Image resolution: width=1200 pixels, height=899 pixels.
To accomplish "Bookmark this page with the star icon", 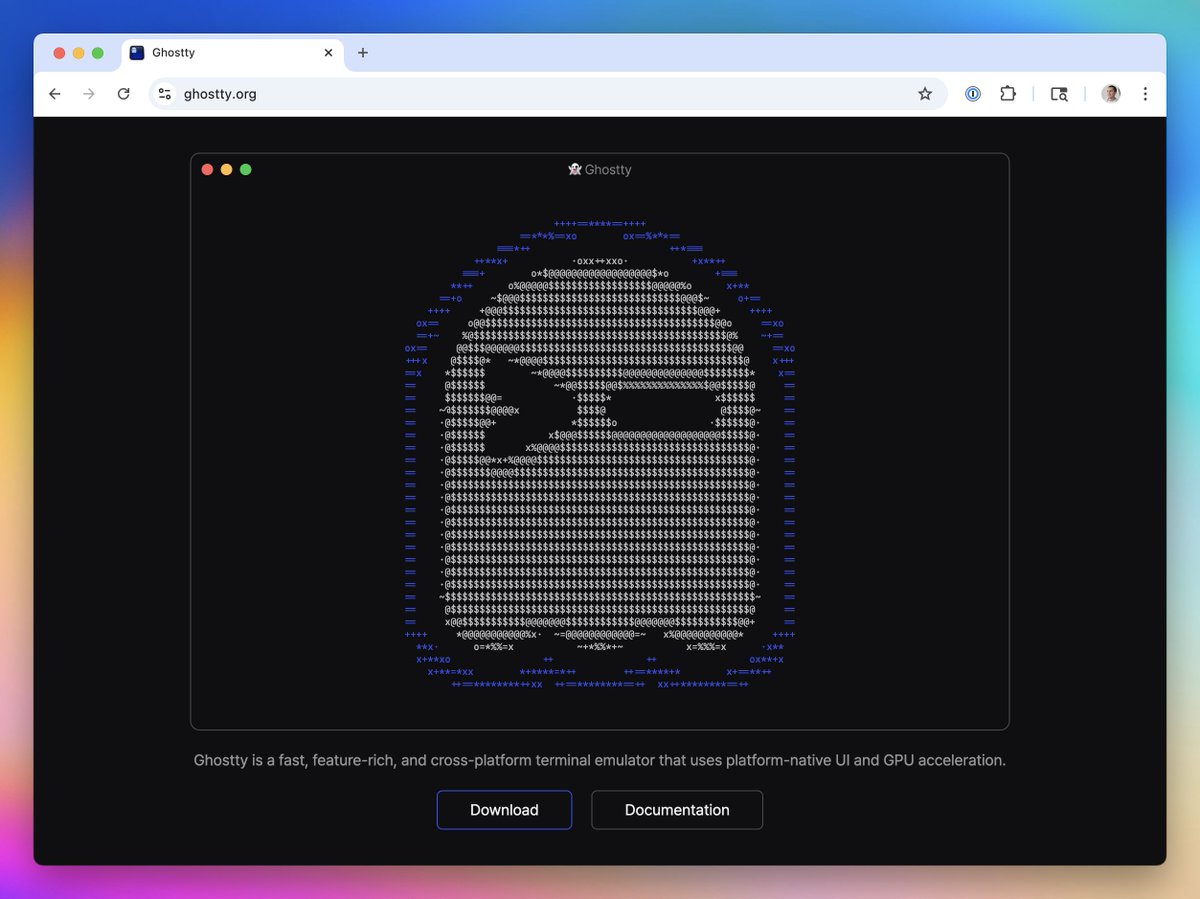I will coord(925,94).
